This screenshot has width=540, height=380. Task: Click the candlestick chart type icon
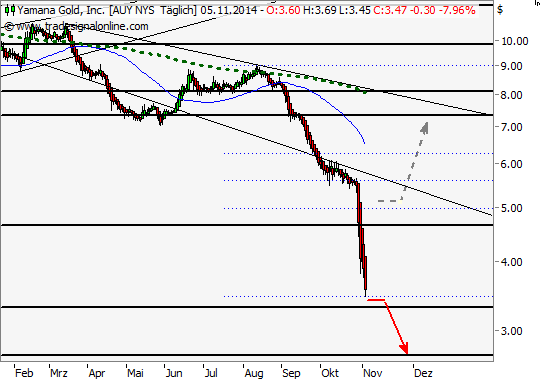(10, 10)
